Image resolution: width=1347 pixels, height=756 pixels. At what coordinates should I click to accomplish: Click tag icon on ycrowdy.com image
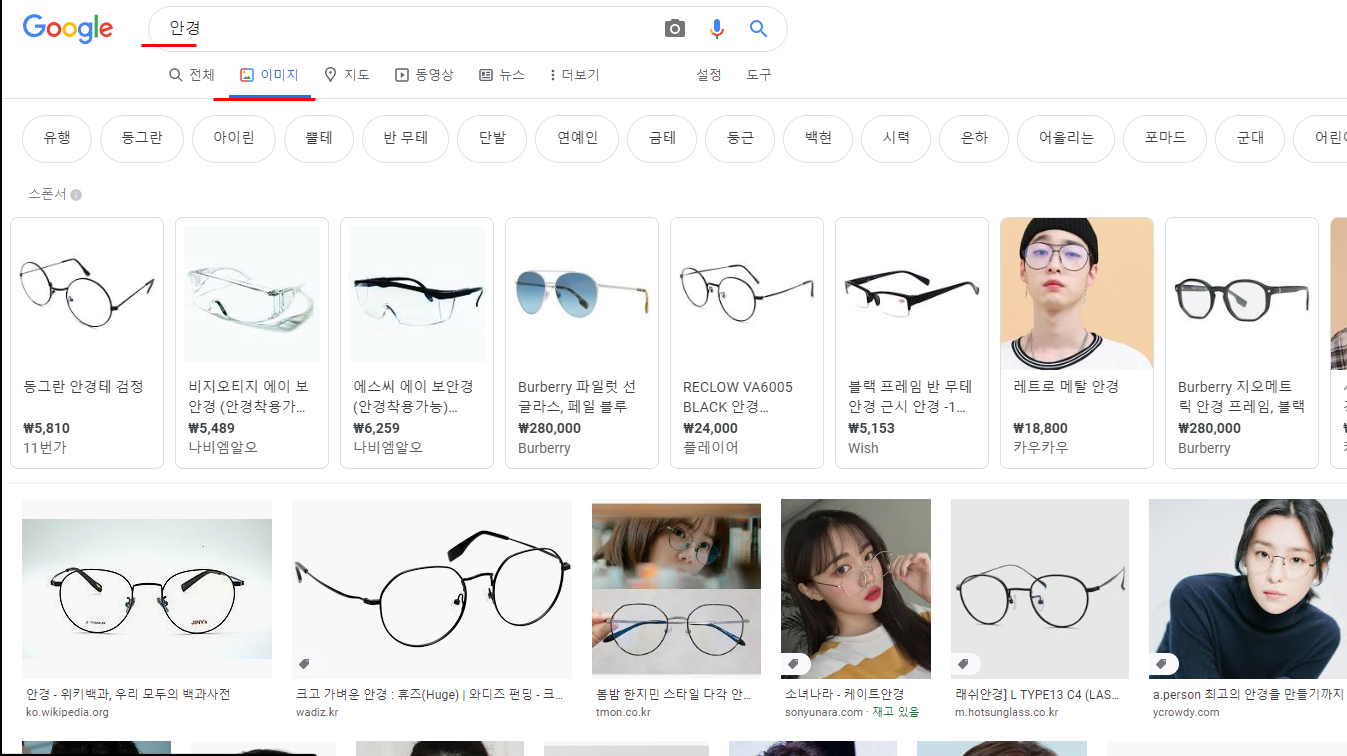pyautogui.click(x=1161, y=664)
